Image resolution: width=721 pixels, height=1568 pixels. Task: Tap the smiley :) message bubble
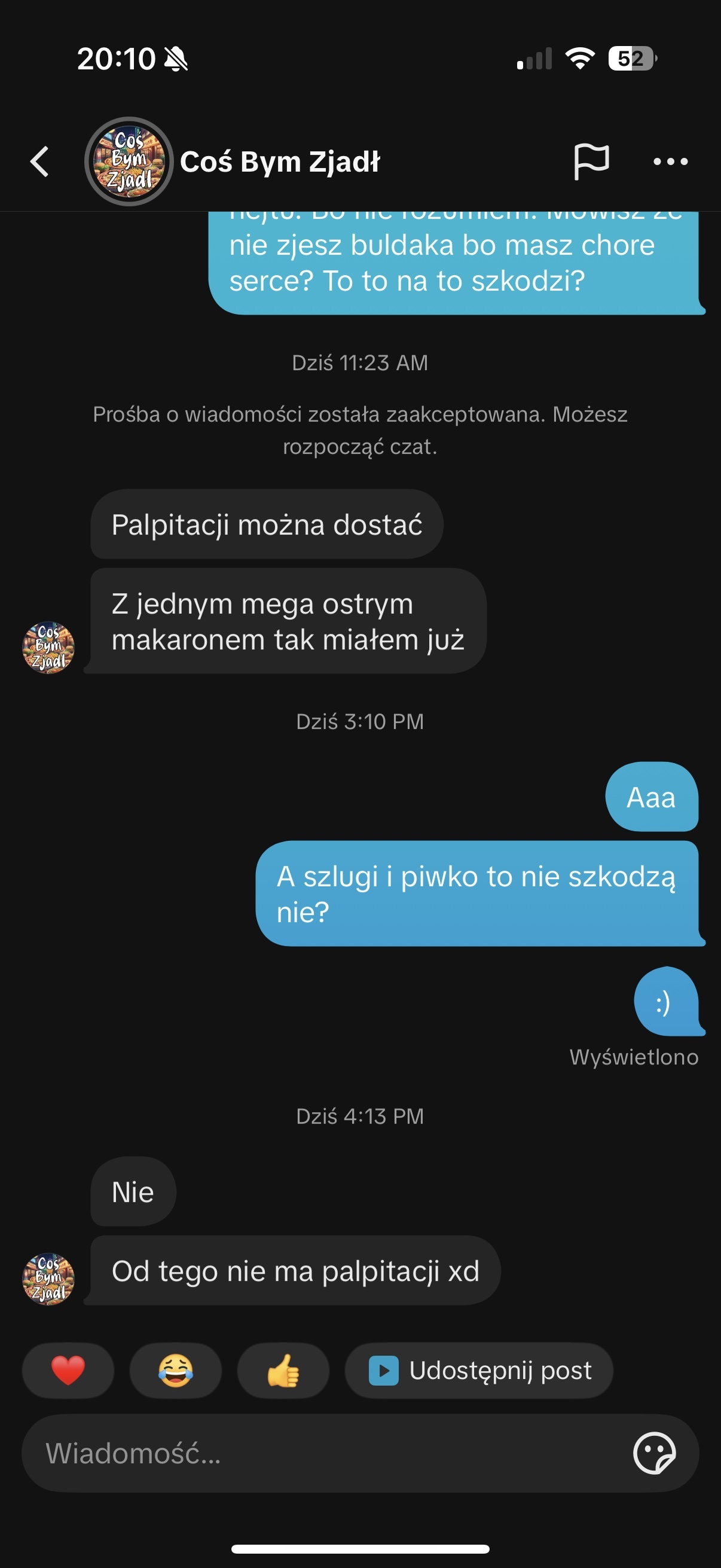click(x=668, y=1001)
